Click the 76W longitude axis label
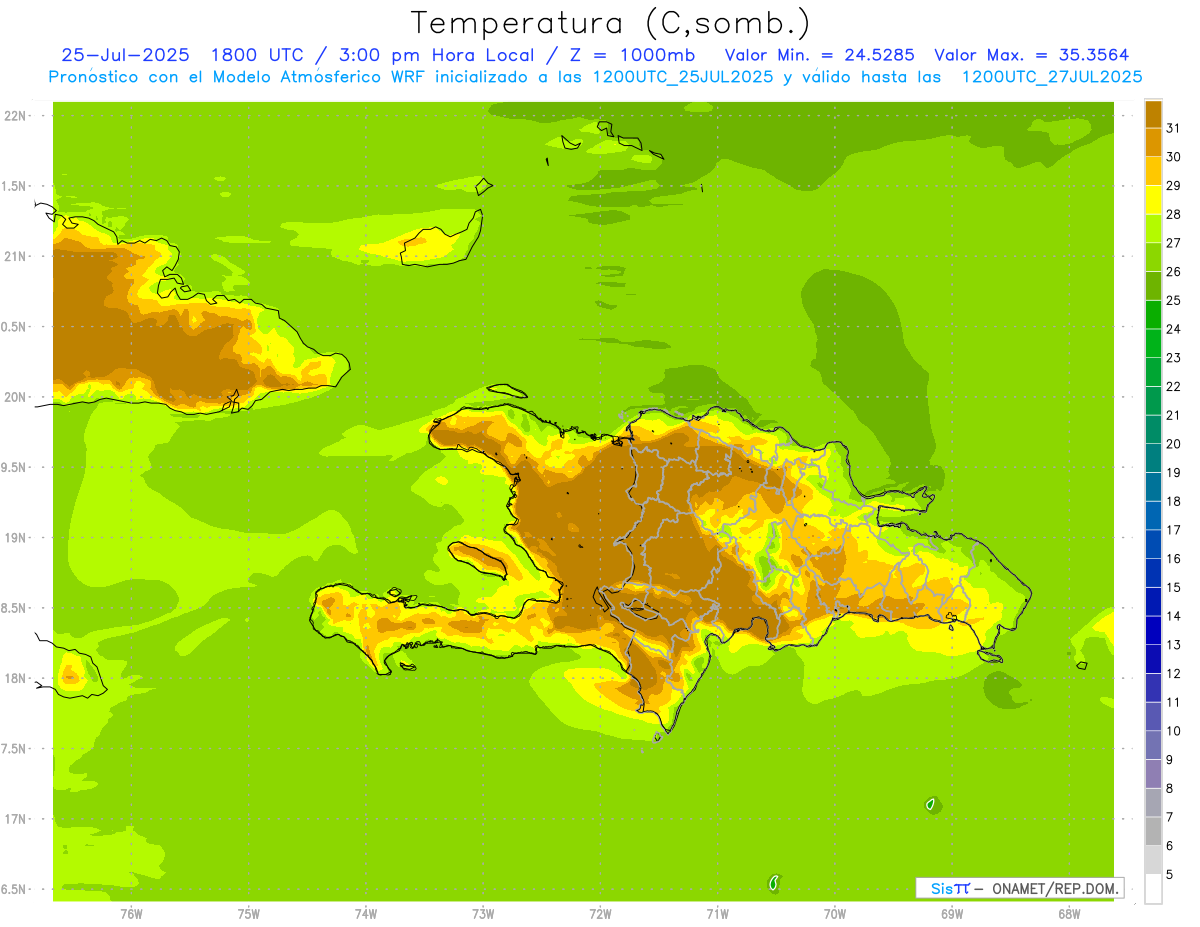The width and height of the screenshot is (1200, 927). 131,914
